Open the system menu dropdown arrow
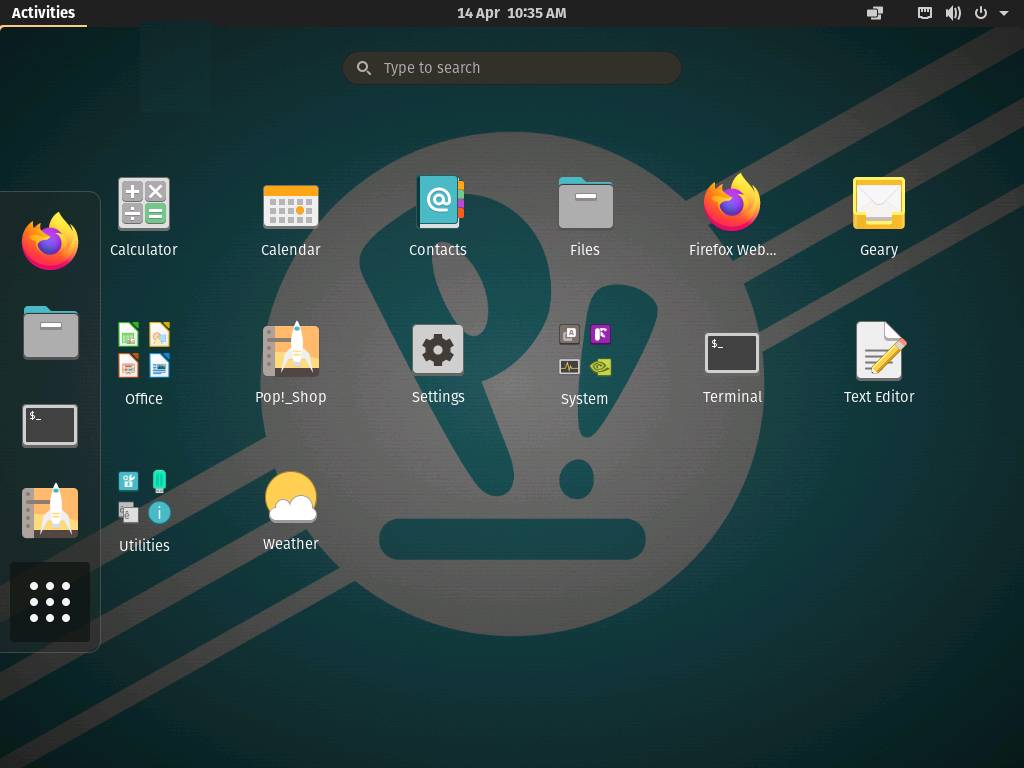The width and height of the screenshot is (1024, 768). 1004,13
